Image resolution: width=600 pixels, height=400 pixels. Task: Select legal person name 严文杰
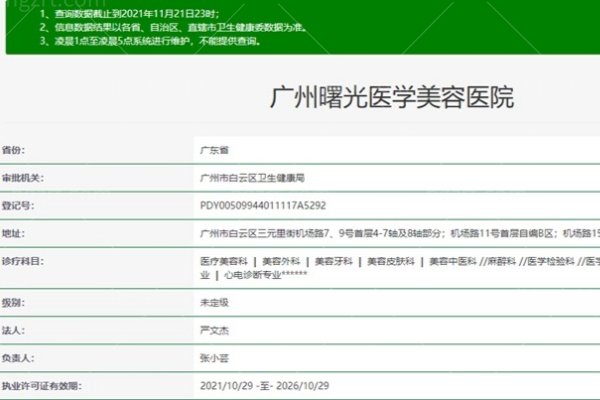pyautogui.click(x=214, y=330)
